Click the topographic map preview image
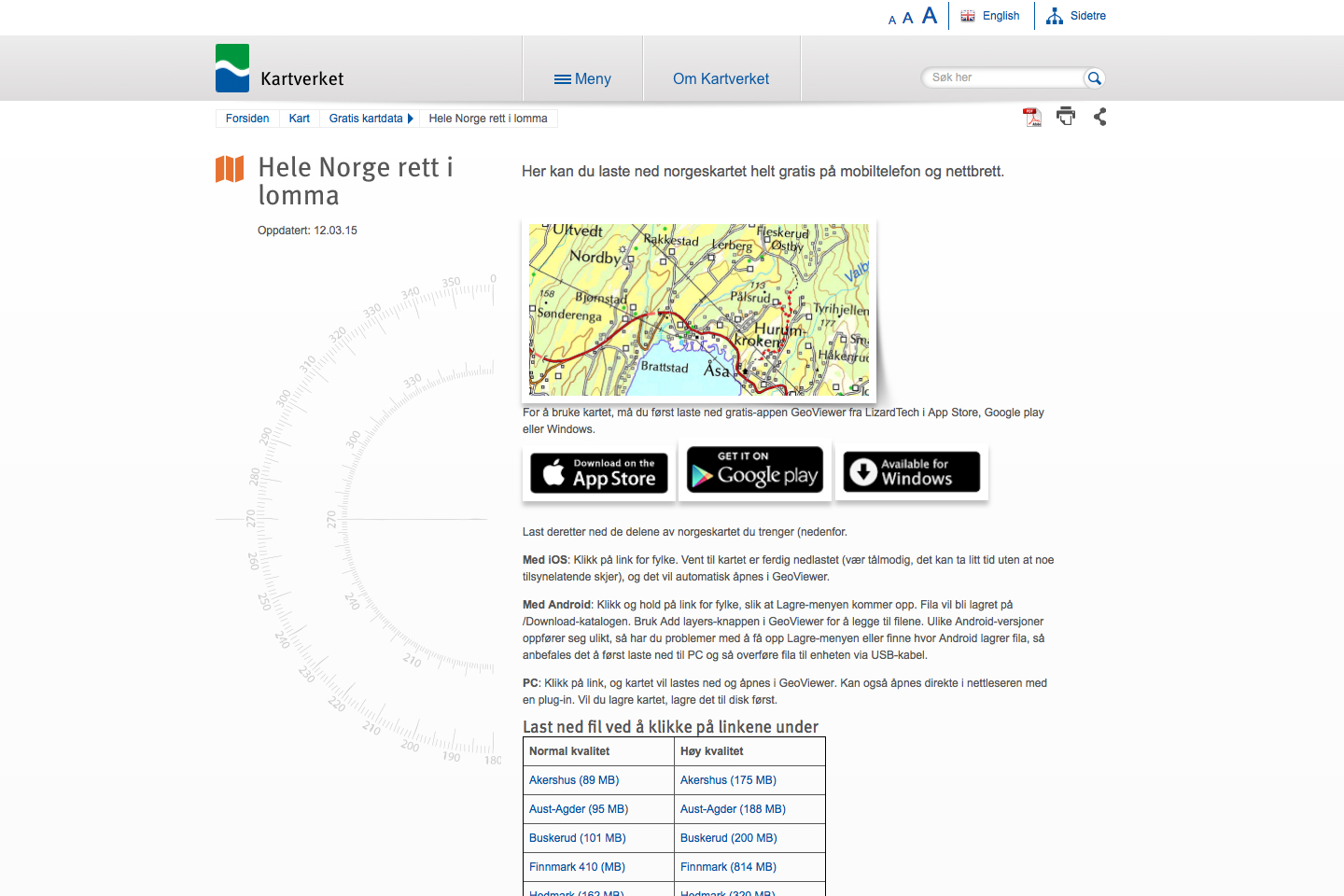 coord(699,310)
